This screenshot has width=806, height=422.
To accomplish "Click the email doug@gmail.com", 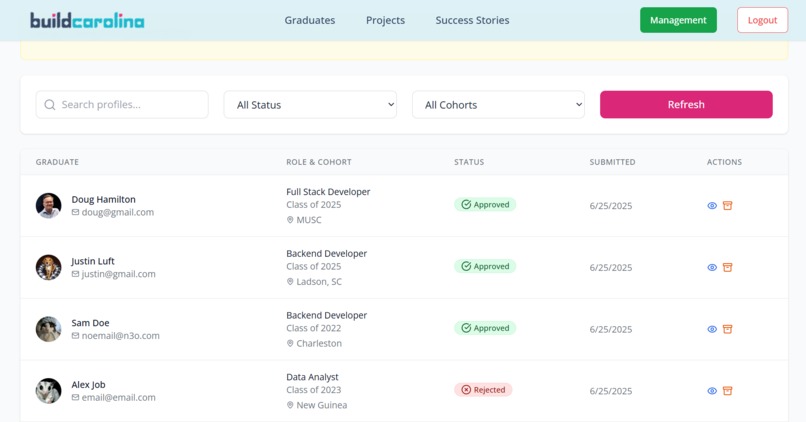I will (118, 212).
